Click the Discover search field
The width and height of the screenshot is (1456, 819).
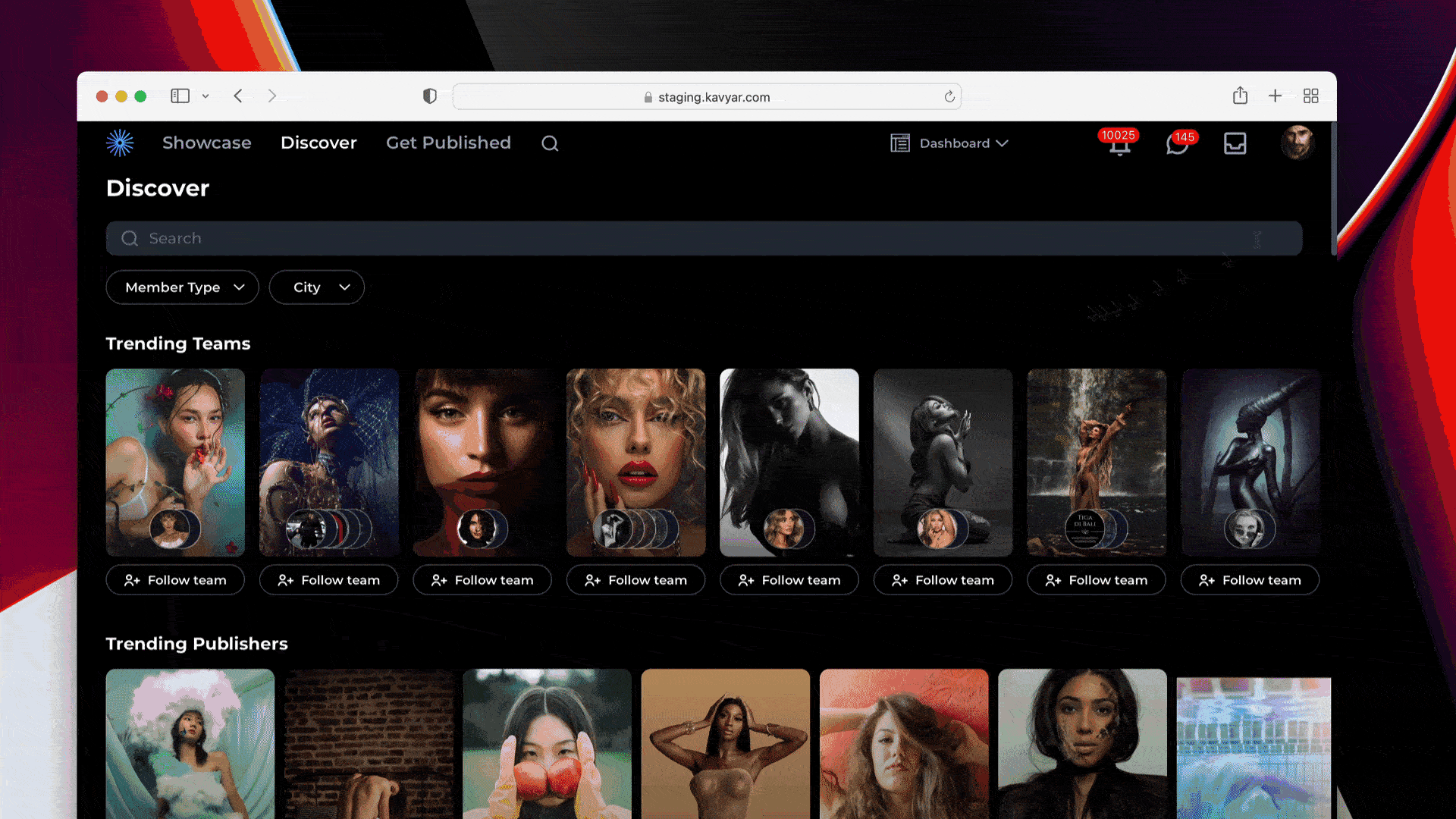tap(704, 238)
